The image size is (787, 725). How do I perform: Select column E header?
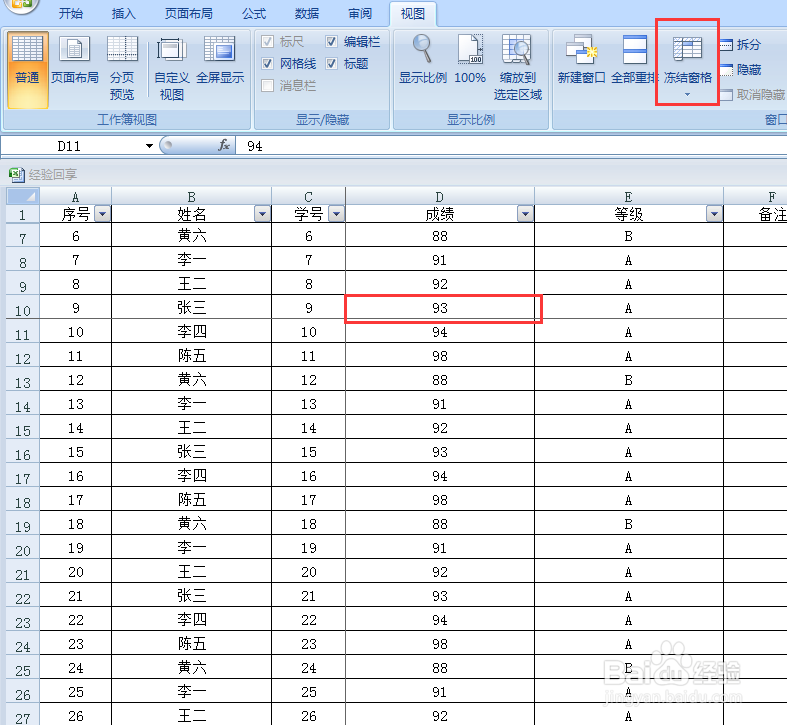(628, 196)
